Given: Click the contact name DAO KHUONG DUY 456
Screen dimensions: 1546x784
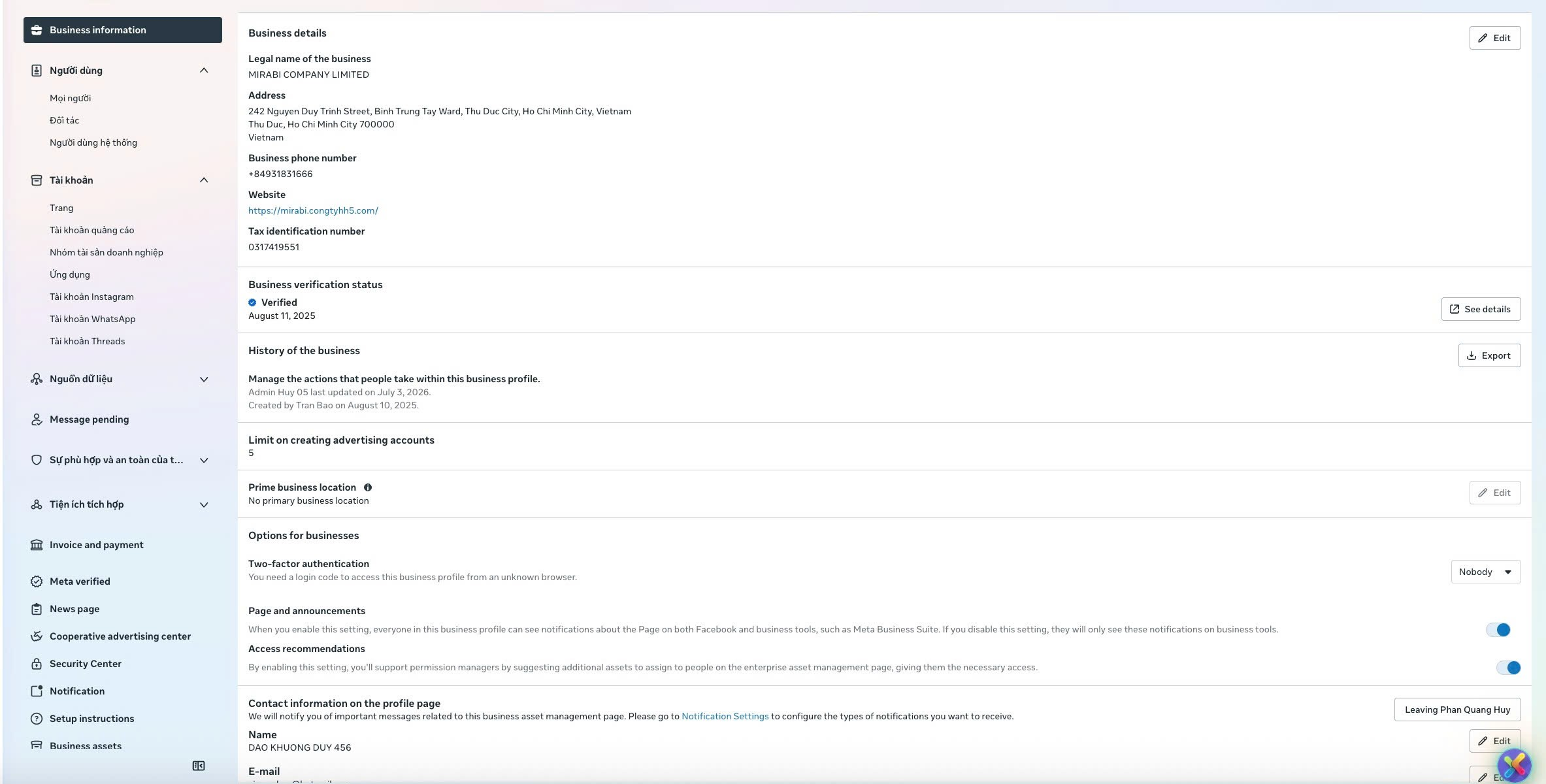Looking at the screenshot, I should [x=300, y=747].
